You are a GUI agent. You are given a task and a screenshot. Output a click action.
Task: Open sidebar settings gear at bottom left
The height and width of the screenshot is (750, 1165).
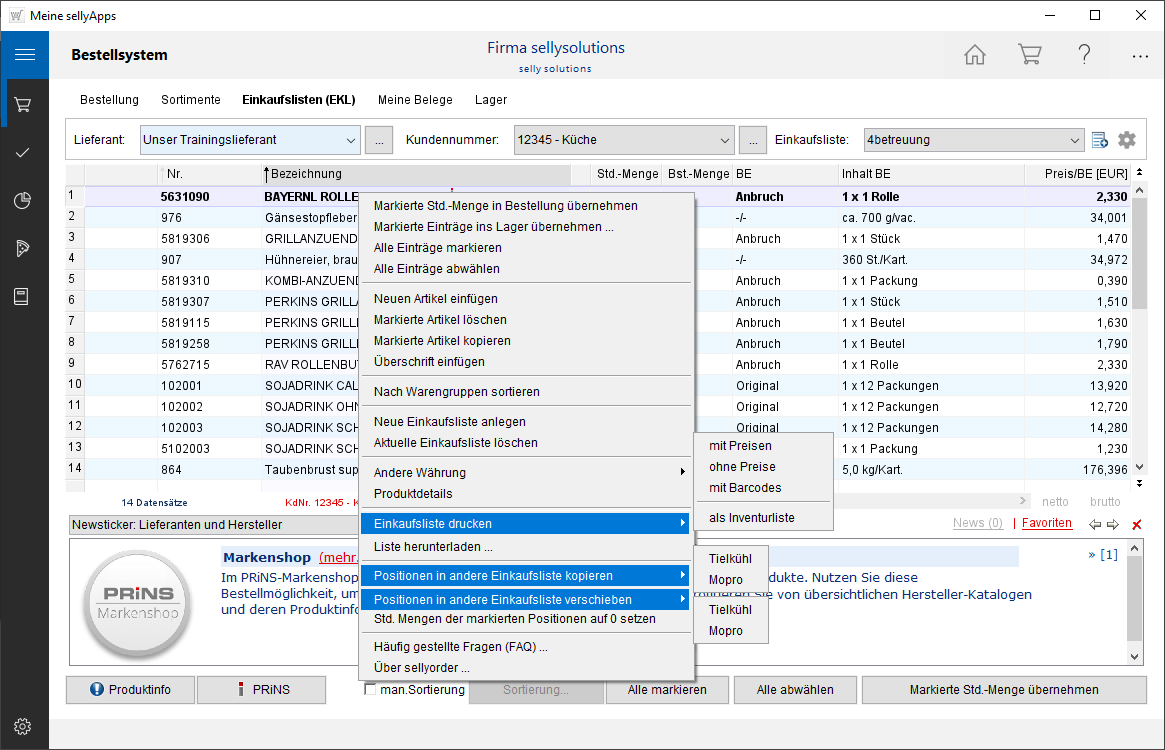[x=24, y=726]
